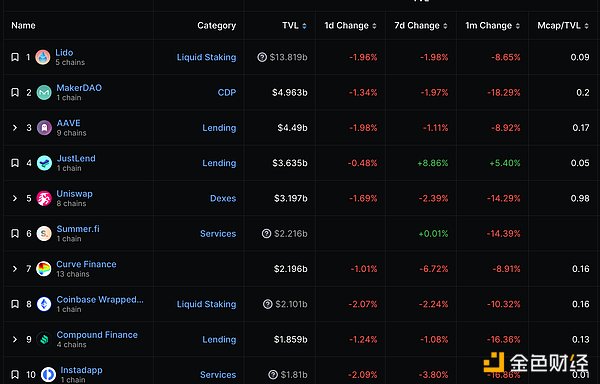Click the Compound Finance logo icon

click(x=44, y=339)
